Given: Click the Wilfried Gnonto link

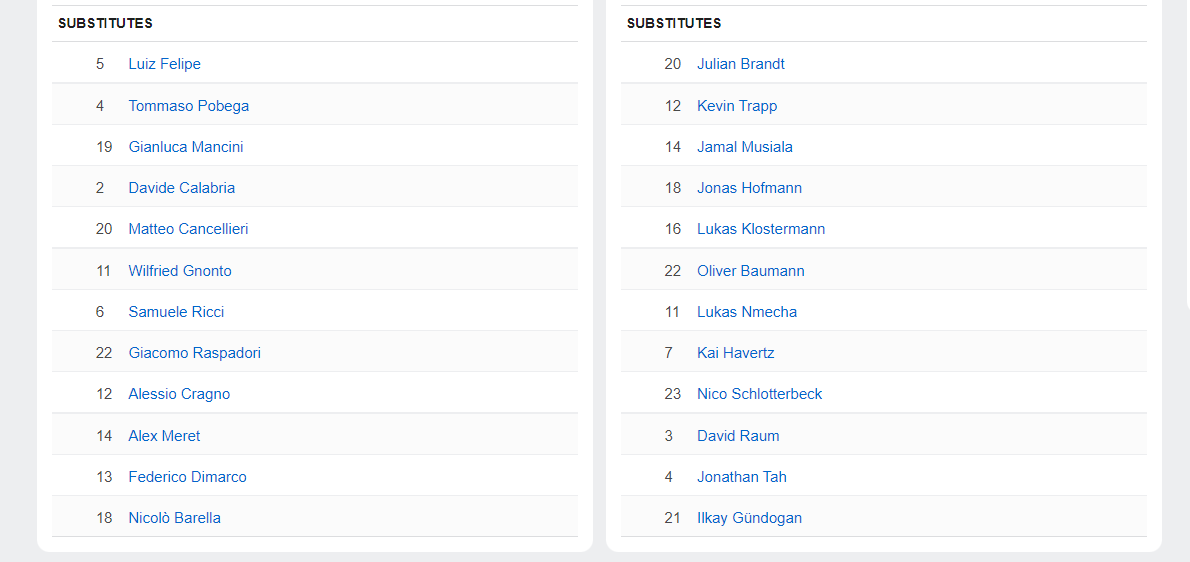Looking at the screenshot, I should click(179, 271).
